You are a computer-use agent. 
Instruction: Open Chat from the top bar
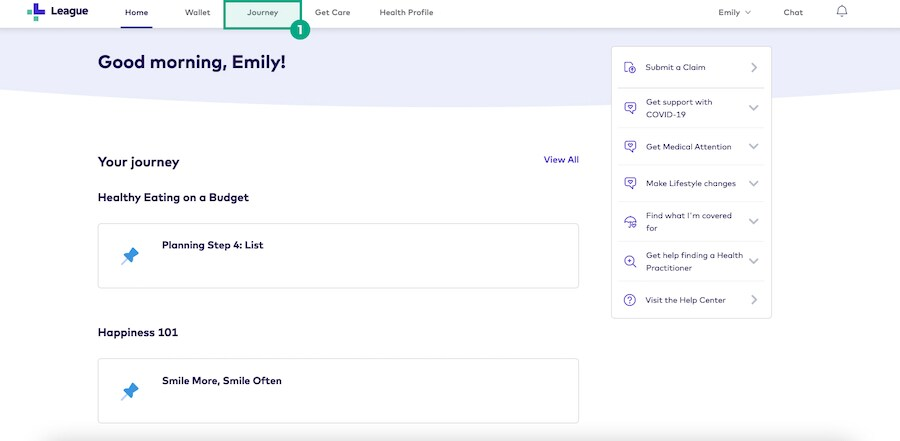click(793, 13)
